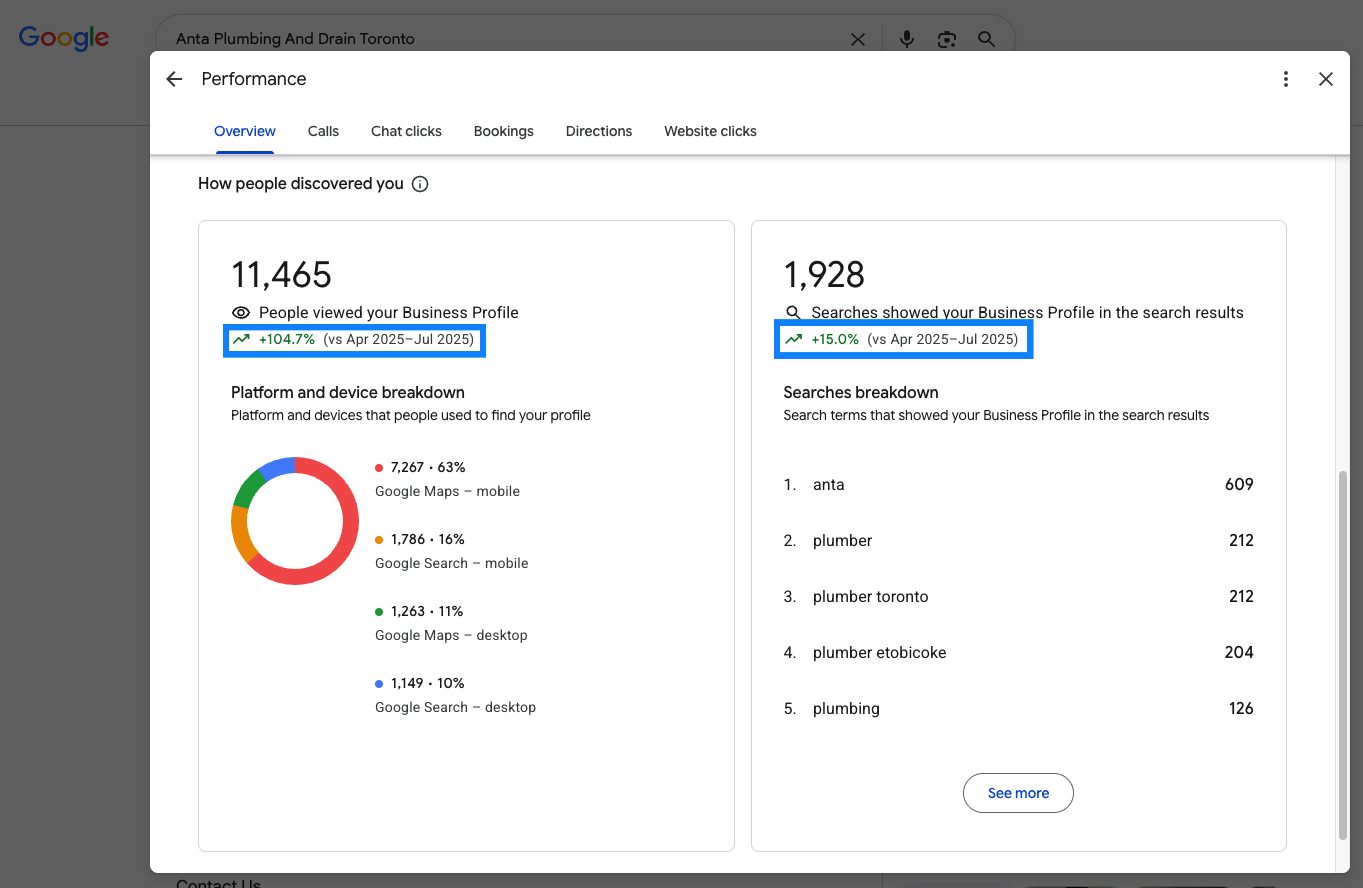The width and height of the screenshot is (1363, 888).
Task: Click the '1,786 · 16%' value
Action: pos(428,539)
